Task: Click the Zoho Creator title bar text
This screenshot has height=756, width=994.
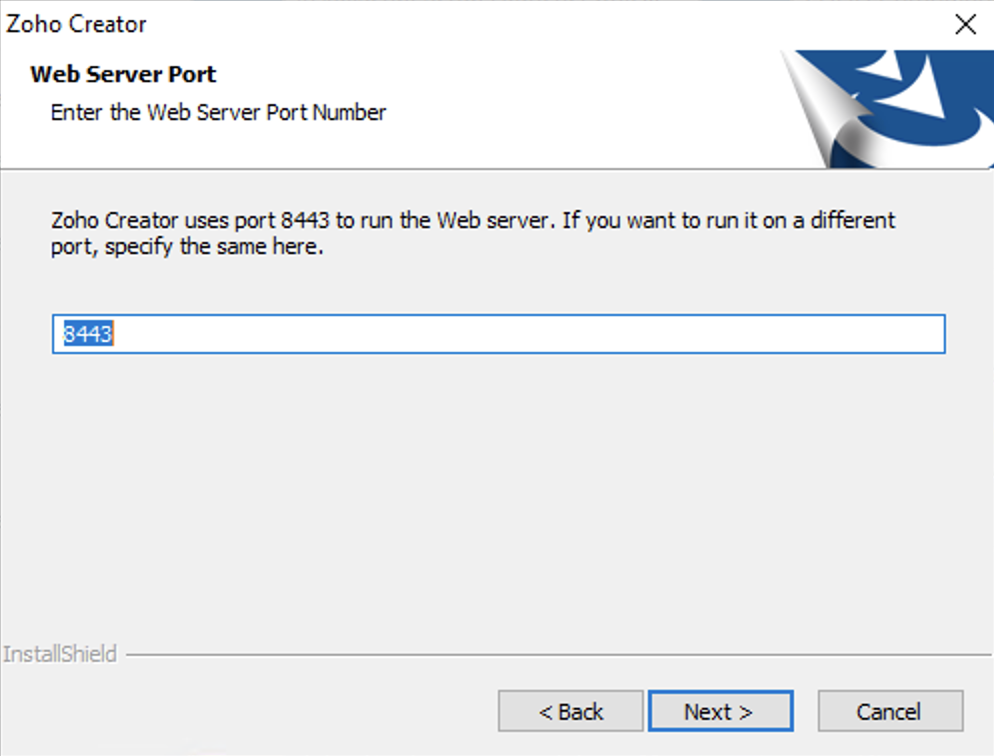Action: (76, 24)
